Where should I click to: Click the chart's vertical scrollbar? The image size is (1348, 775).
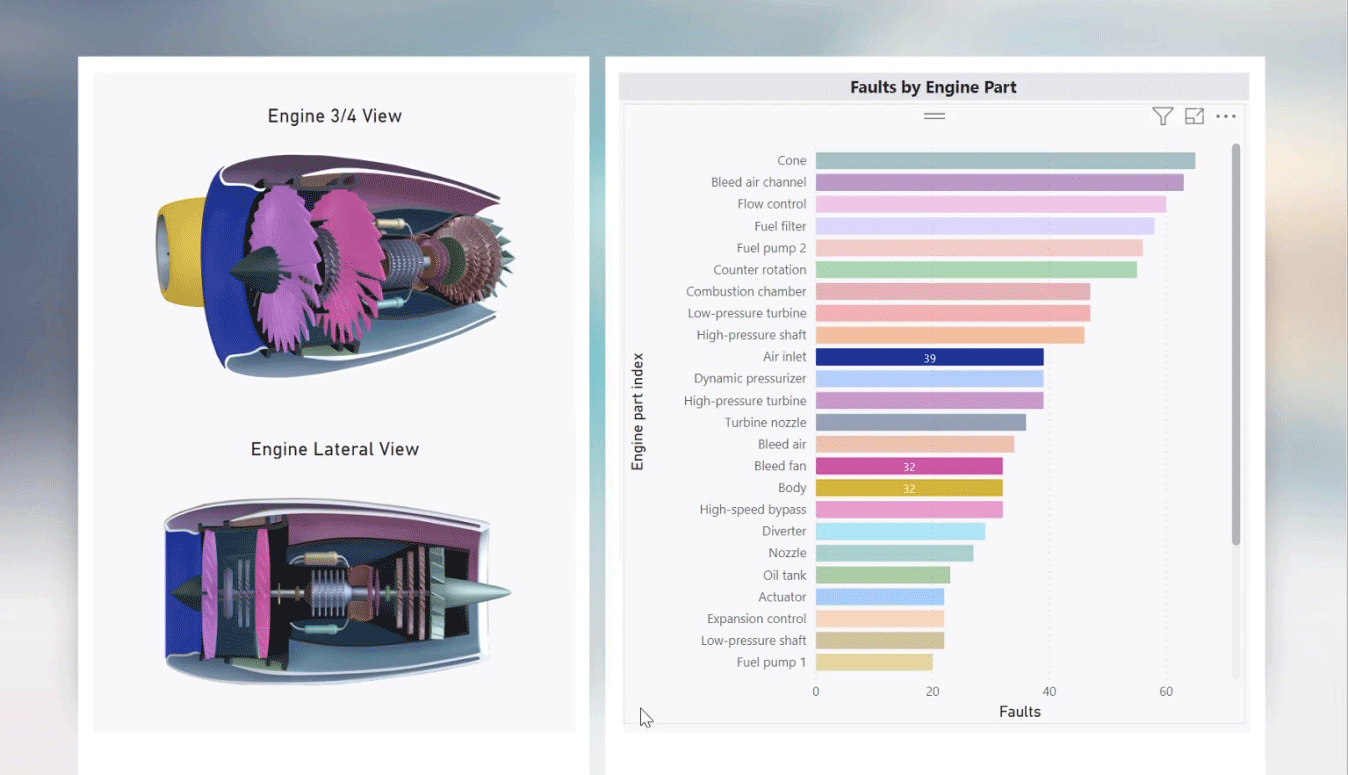click(1236, 345)
